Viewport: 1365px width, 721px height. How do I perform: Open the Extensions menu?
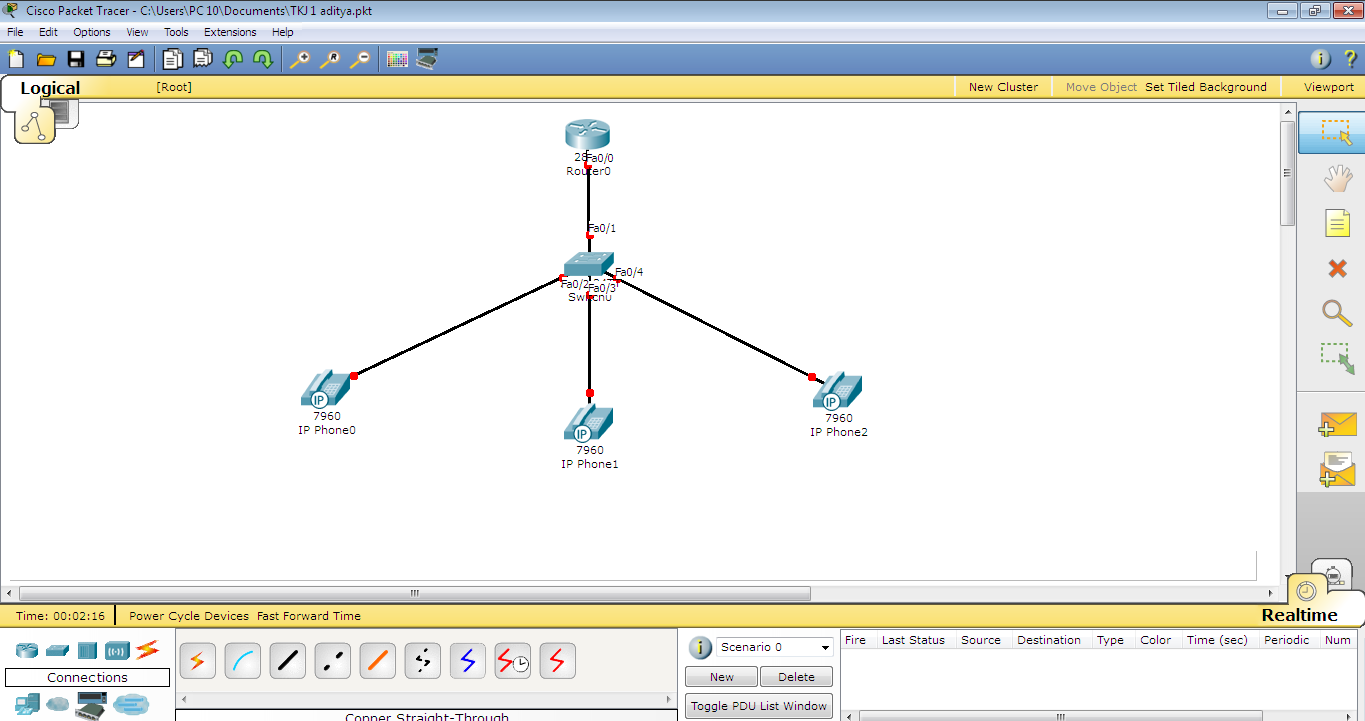(x=230, y=31)
